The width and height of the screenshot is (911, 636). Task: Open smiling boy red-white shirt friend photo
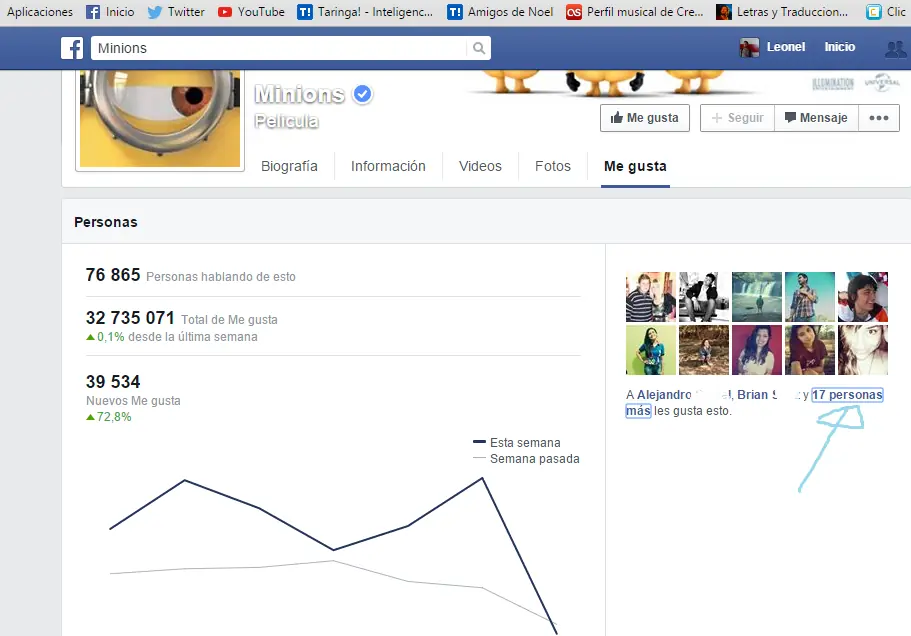862,297
